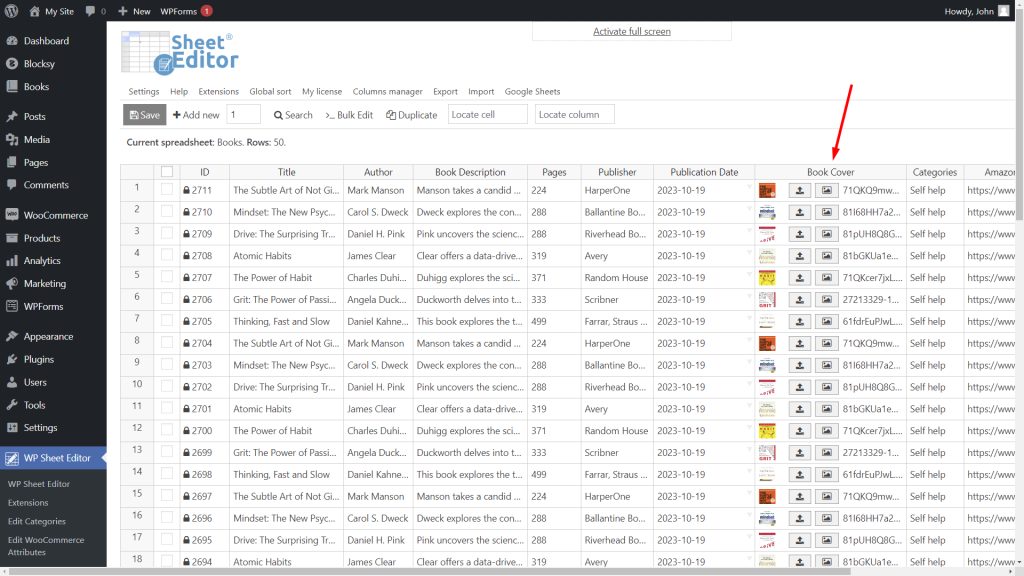Image resolution: width=1024 pixels, height=576 pixels.
Task: Open the Extensions menu
Action: point(218,91)
